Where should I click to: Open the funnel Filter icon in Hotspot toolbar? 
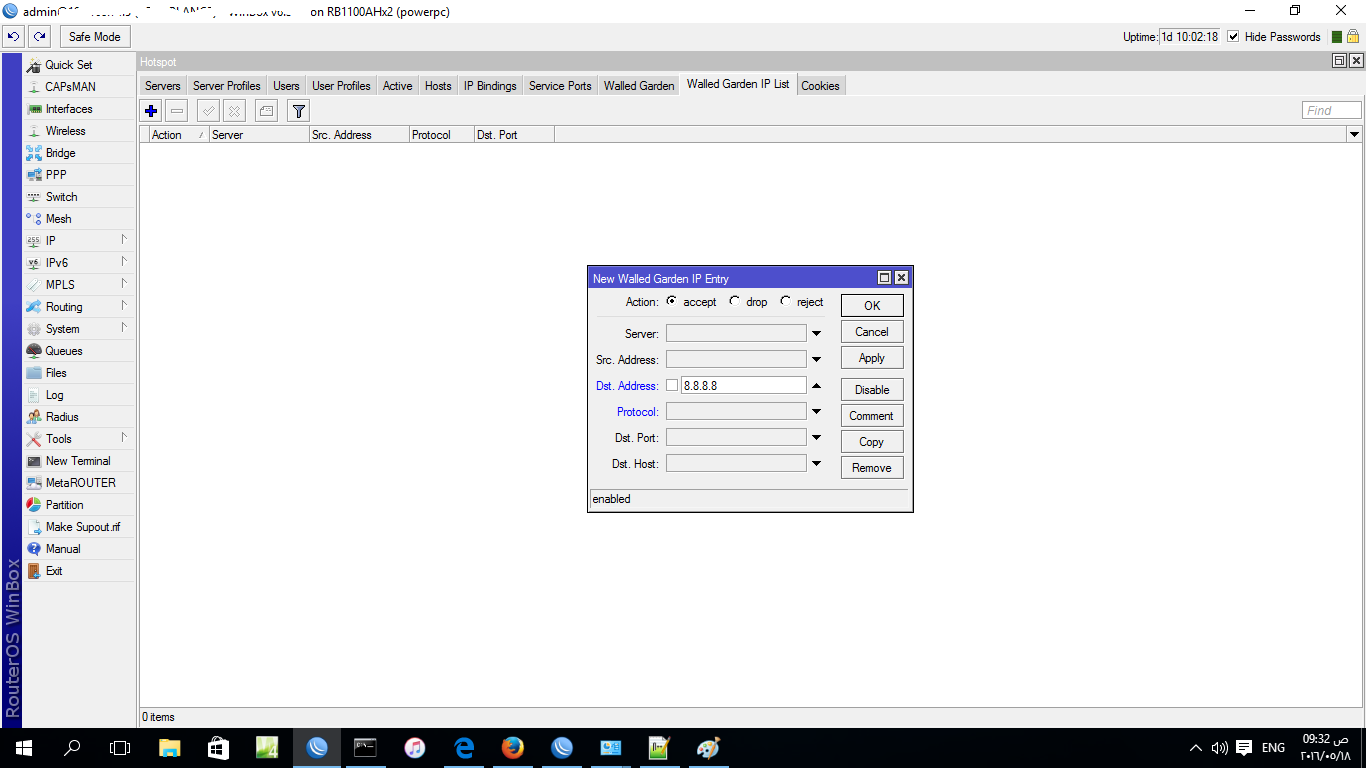[x=299, y=111]
